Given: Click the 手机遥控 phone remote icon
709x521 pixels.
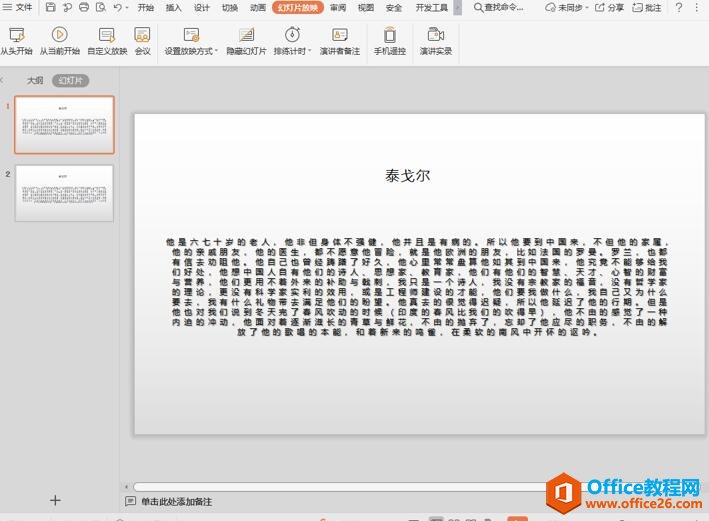Looking at the screenshot, I should click(390, 41).
